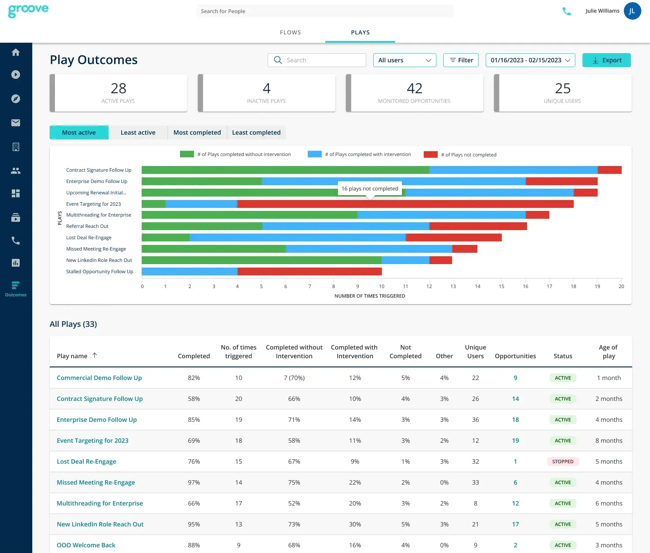
Task: Toggle green legend: completed without intervention
Action: [x=235, y=154]
